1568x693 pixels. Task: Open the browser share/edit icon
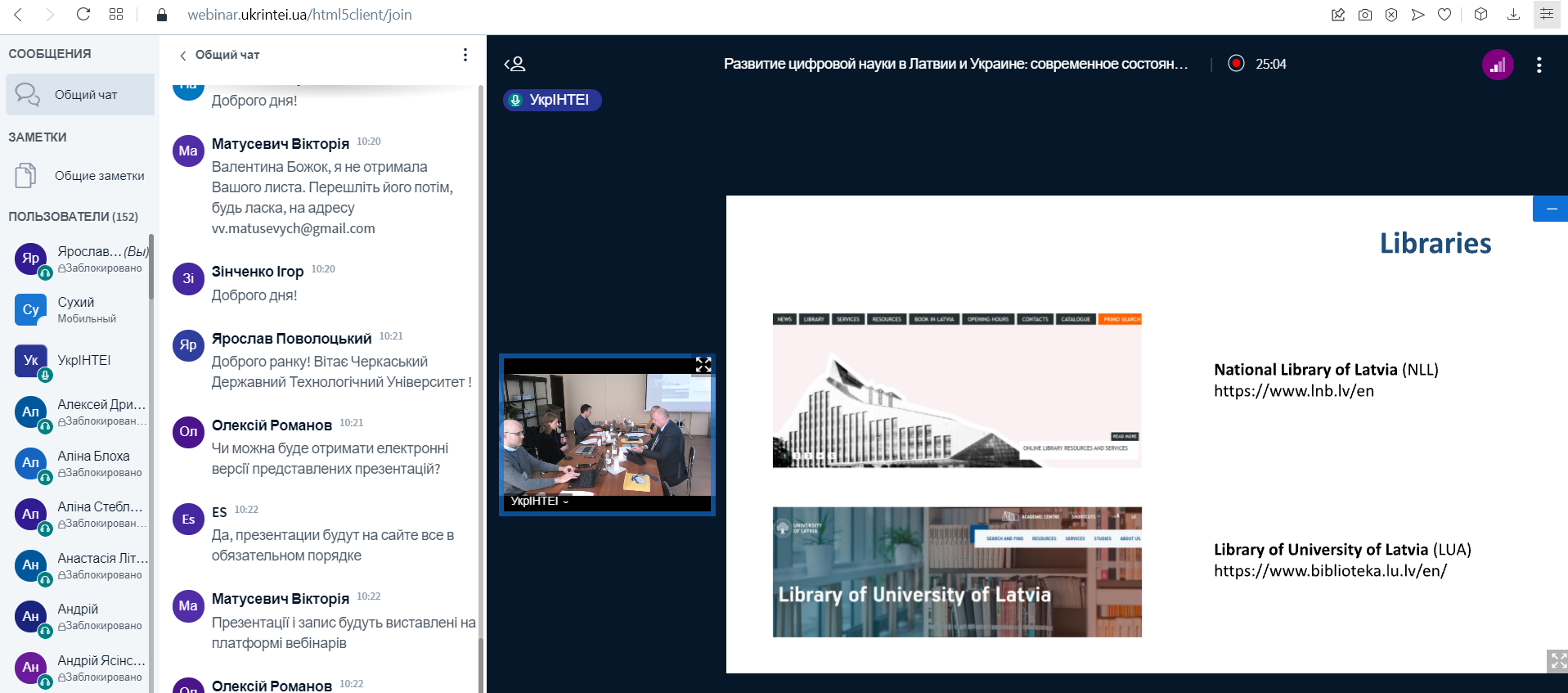[x=1338, y=15]
